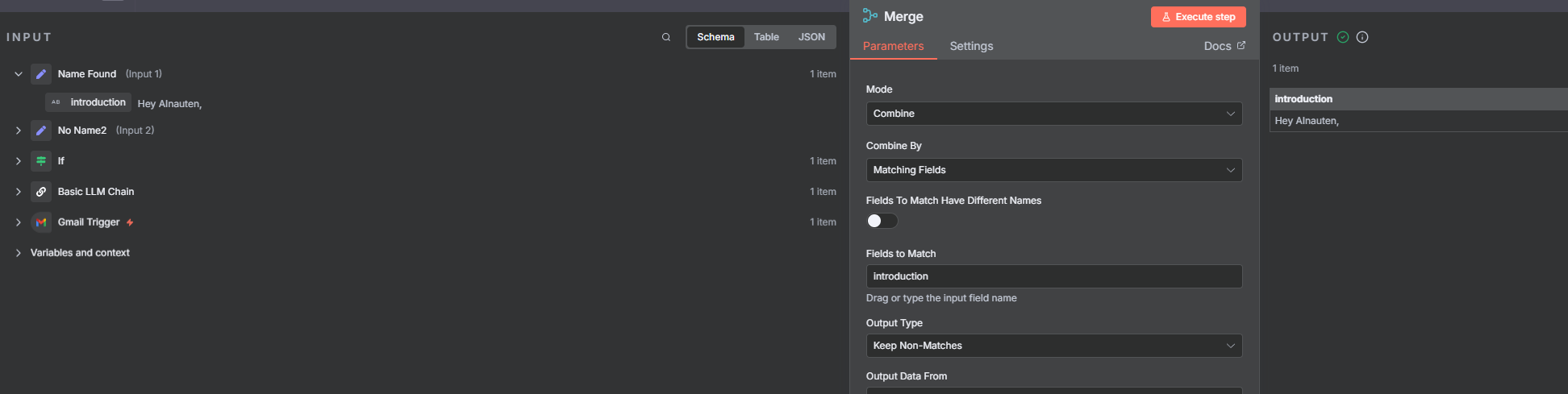The height and width of the screenshot is (394, 1568).
Task: Open the Mode dropdown set to Combine
Action: click(1053, 114)
